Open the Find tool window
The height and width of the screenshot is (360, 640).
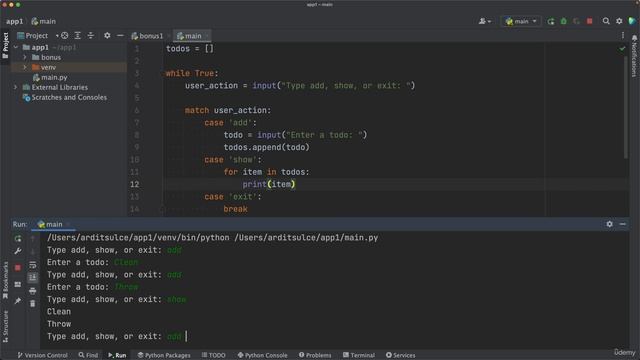tap(88, 355)
